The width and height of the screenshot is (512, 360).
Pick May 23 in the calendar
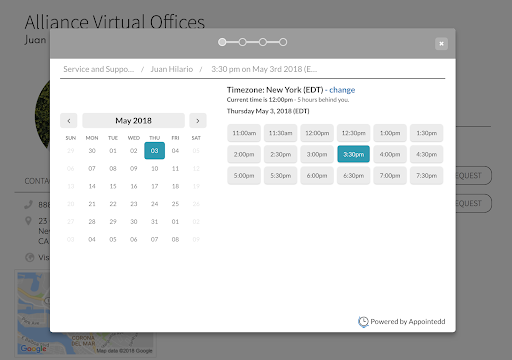[134, 204]
